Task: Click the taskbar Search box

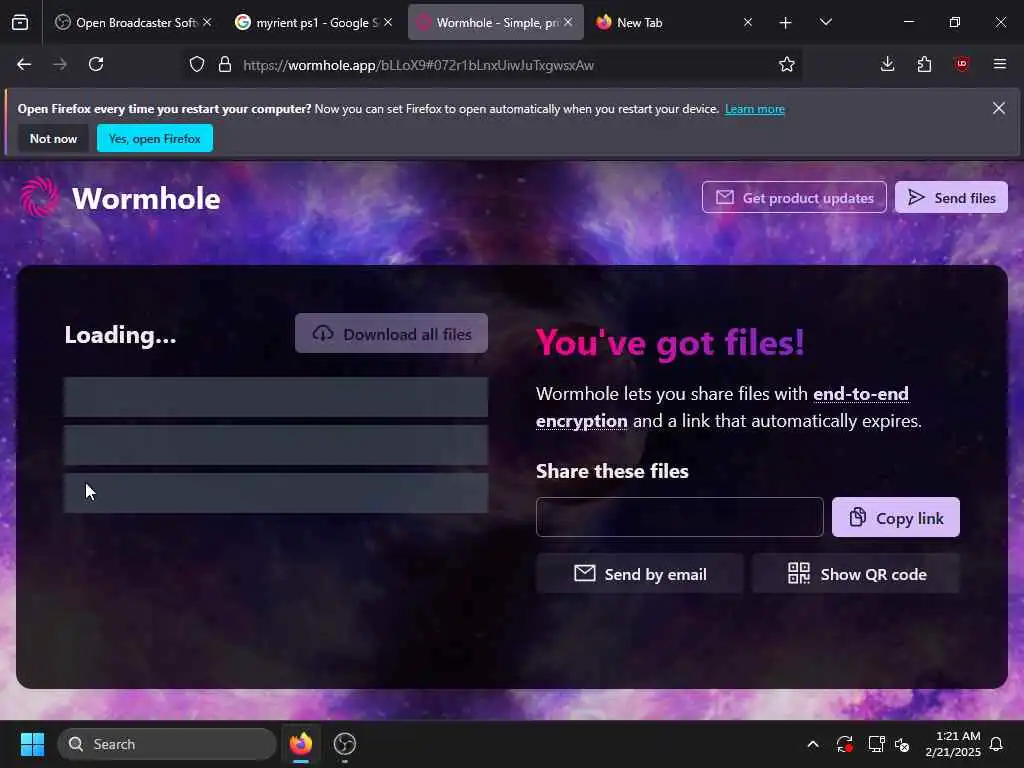Action: 167,744
